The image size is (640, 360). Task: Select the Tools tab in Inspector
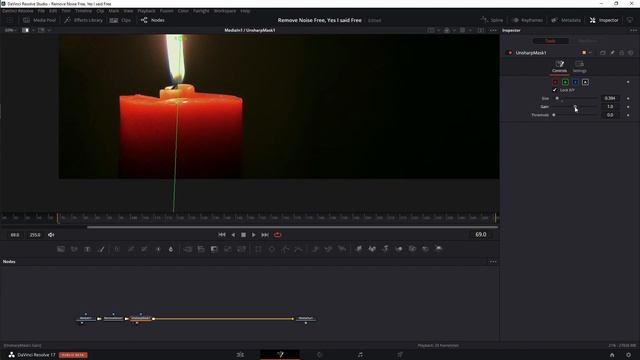551,41
